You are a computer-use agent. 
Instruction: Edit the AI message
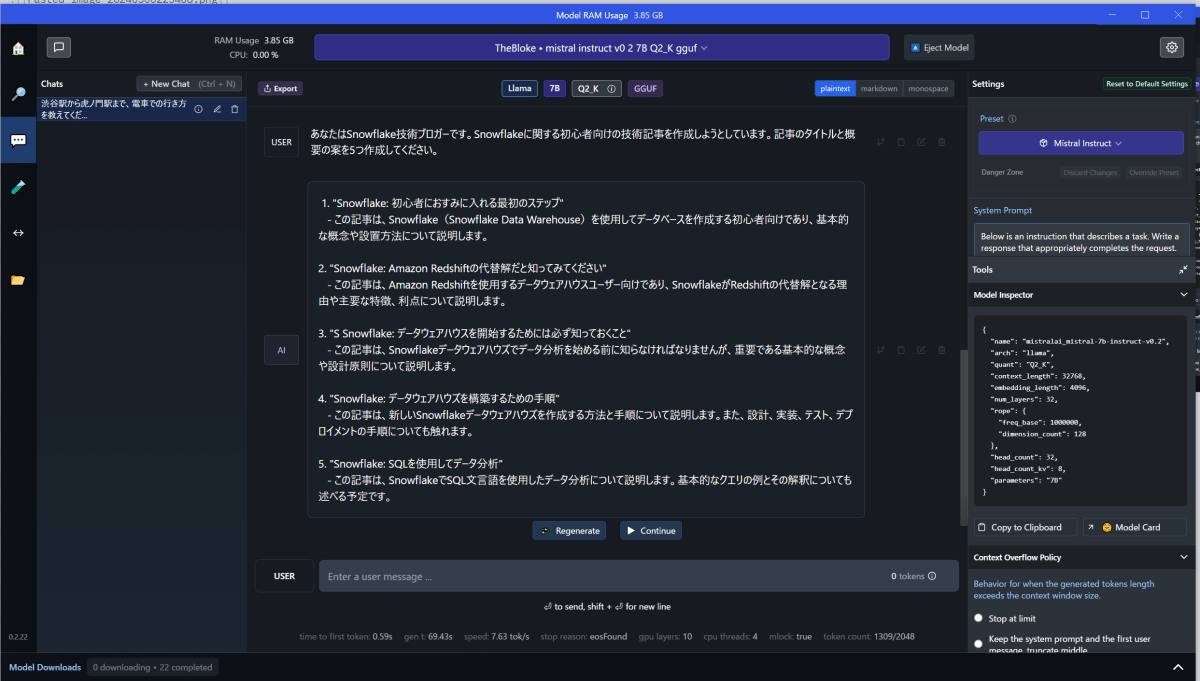click(x=921, y=350)
